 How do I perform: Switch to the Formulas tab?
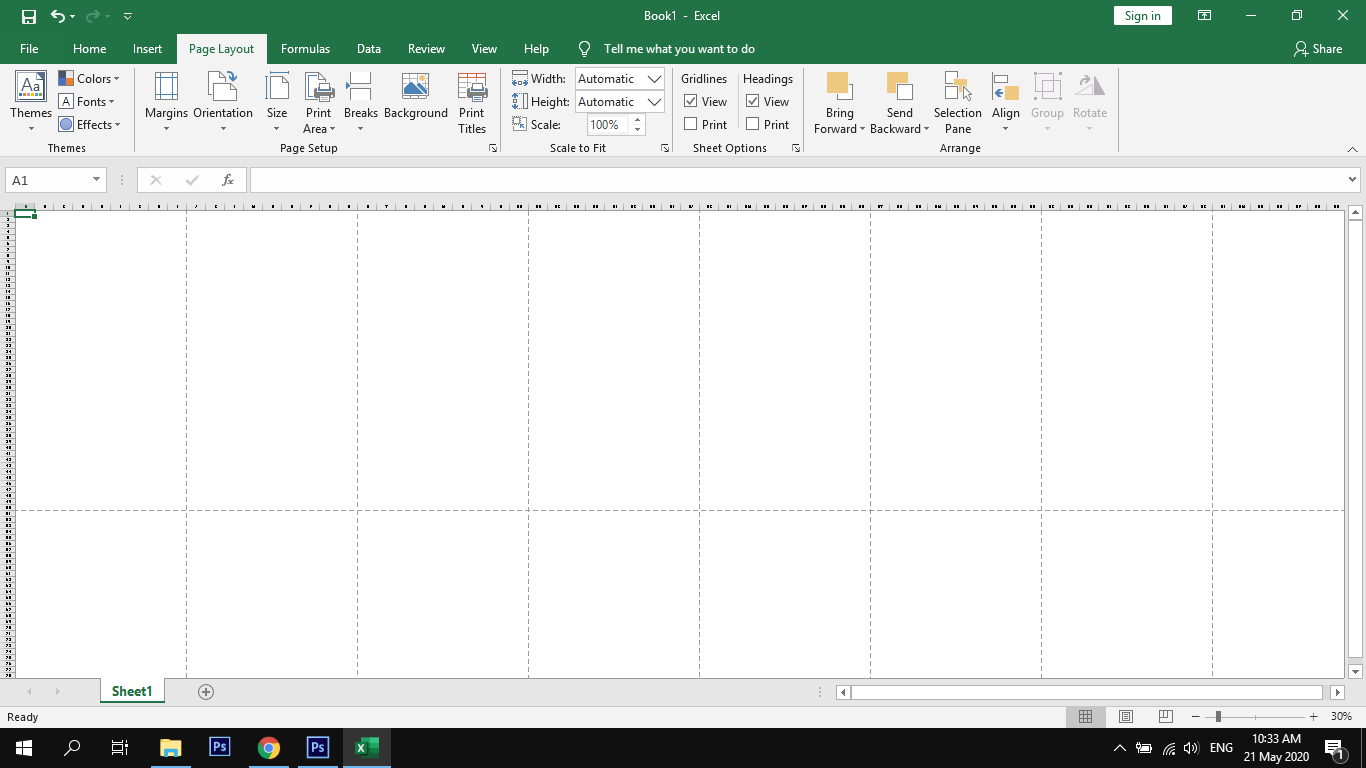(x=305, y=49)
